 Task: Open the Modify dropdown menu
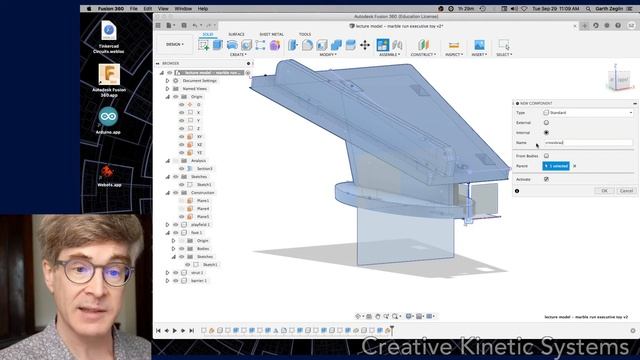pos(328,54)
